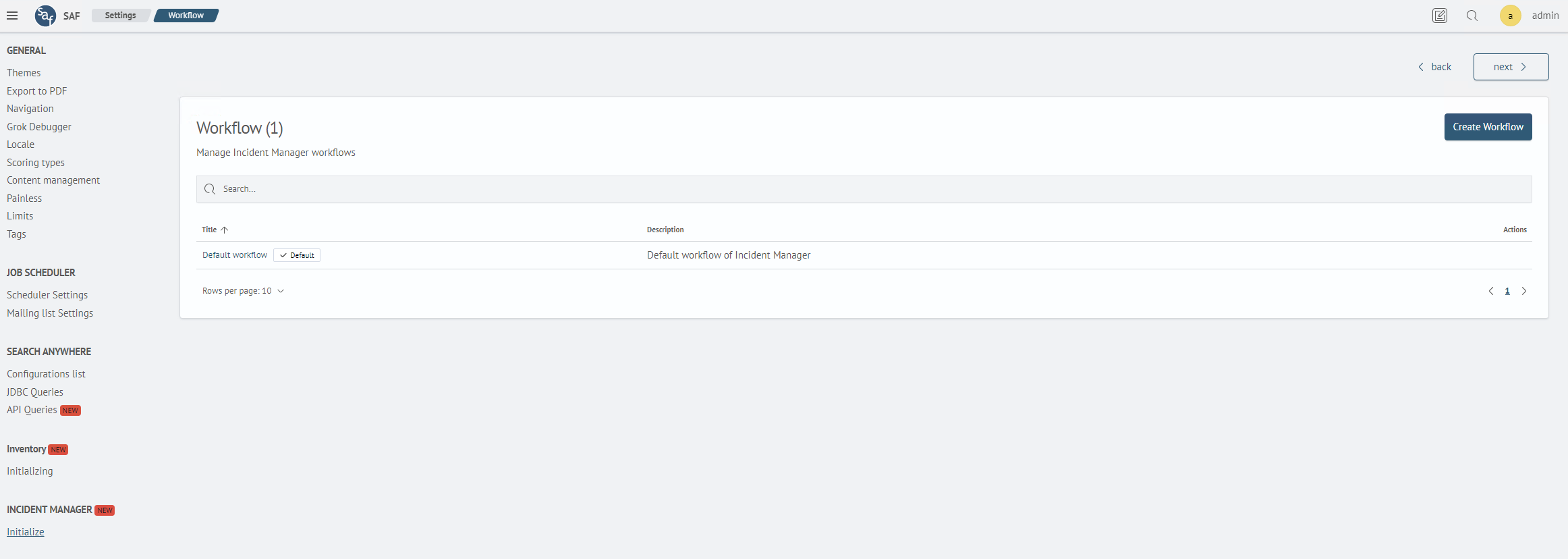
Task: Click 'Default workflow of Incident Manager' cell
Action: 729,255
